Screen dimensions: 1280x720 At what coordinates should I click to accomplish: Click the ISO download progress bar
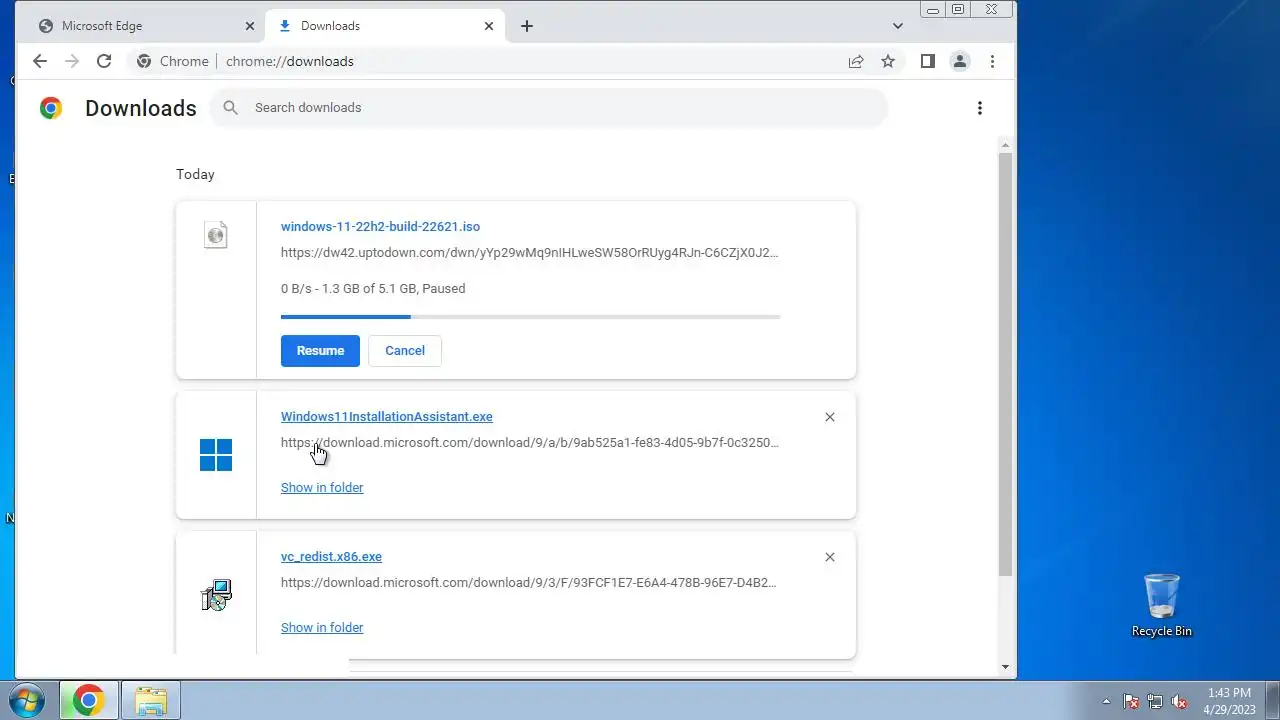[x=530, y=317]
